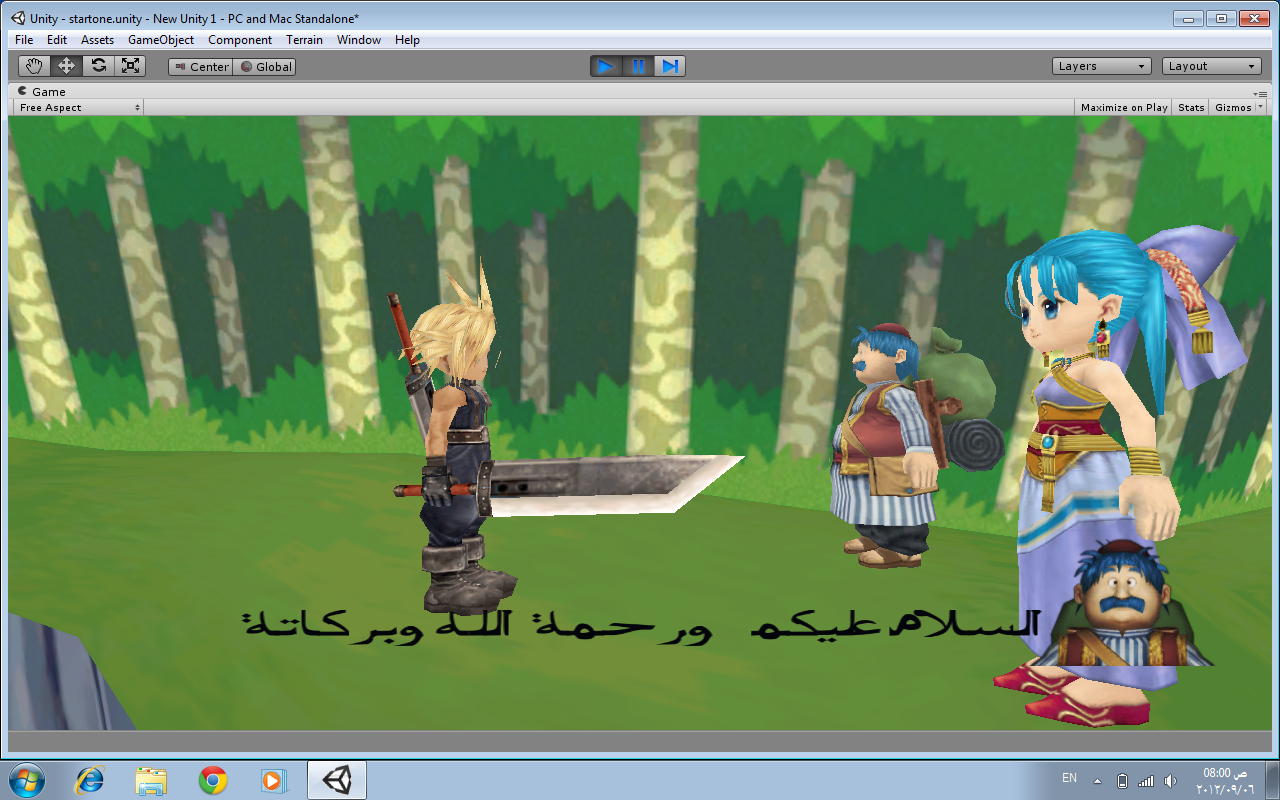Viewport: 1280px width, 800px height.
Task: Open the Free Aspect dropdown
Action: coord(78,107)
